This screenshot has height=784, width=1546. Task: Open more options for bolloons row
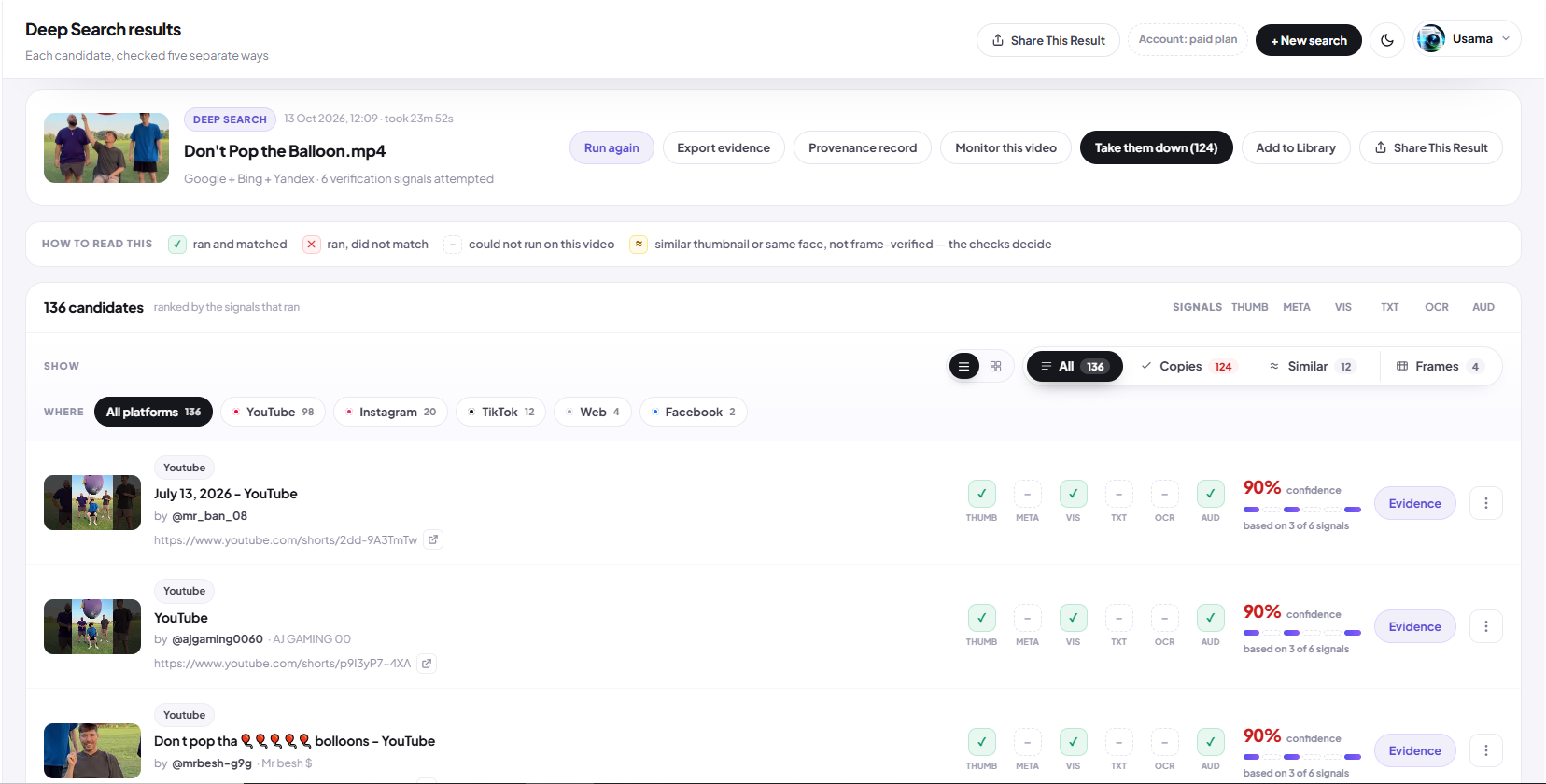pos(1486,751)
